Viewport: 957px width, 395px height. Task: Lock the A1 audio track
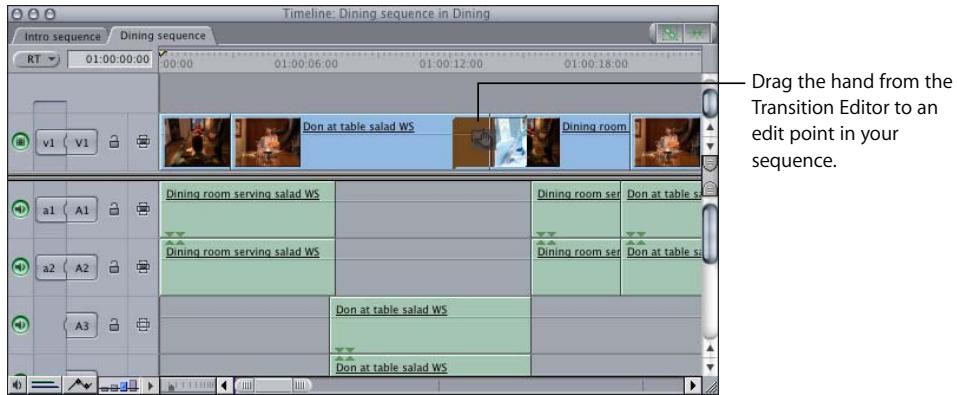(114, 209)
